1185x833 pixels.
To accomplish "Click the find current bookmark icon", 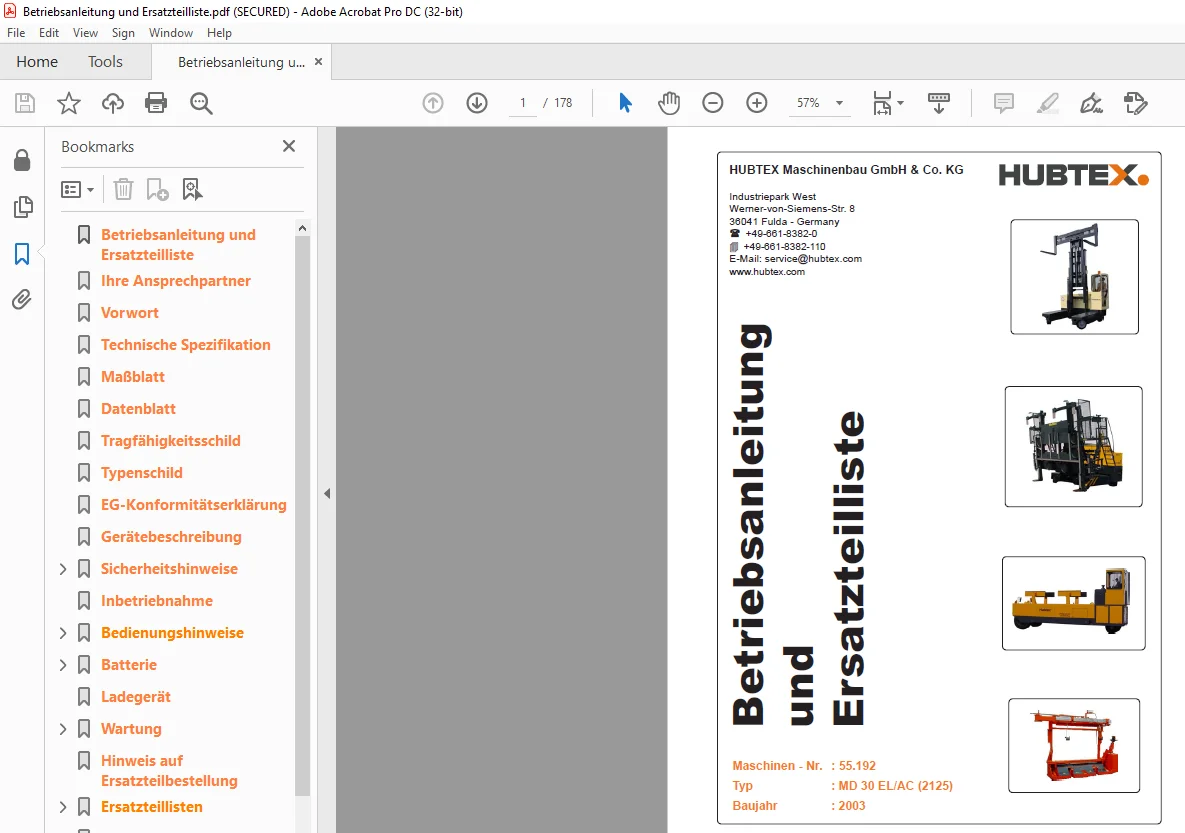I will click(x=192, y=189).
